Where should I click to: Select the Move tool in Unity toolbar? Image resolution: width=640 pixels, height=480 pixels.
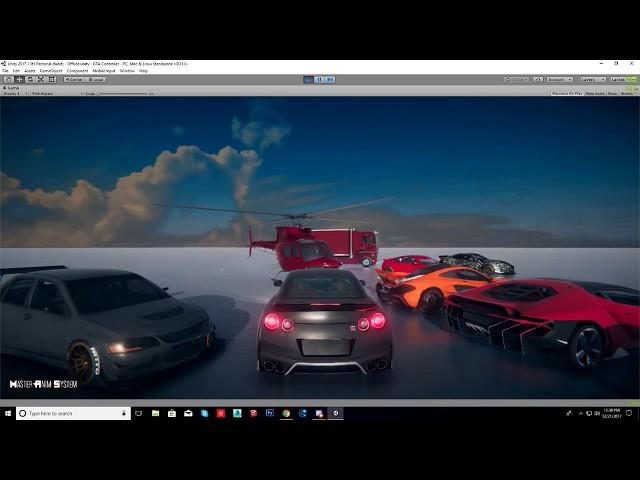click(19, 80)
